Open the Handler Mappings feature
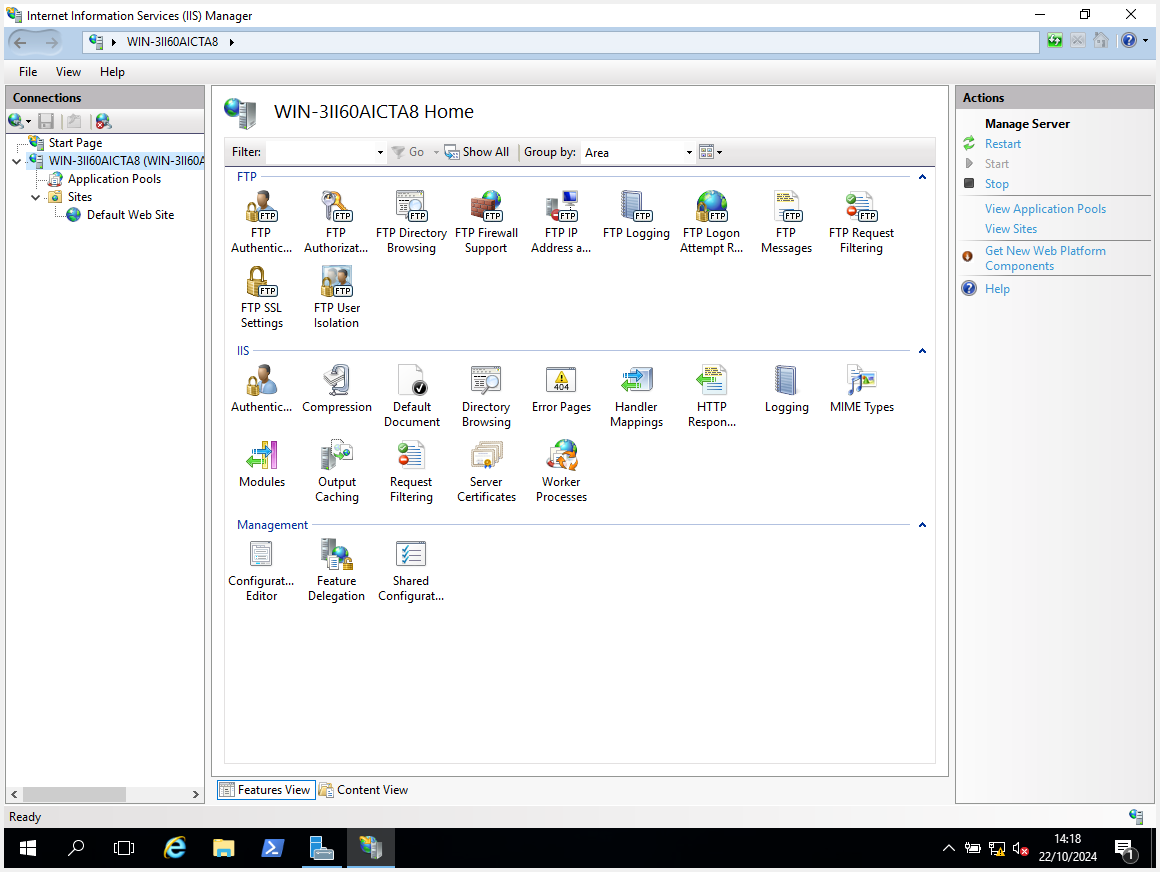This screenshot has height=872, width=1160. (636, 396)
